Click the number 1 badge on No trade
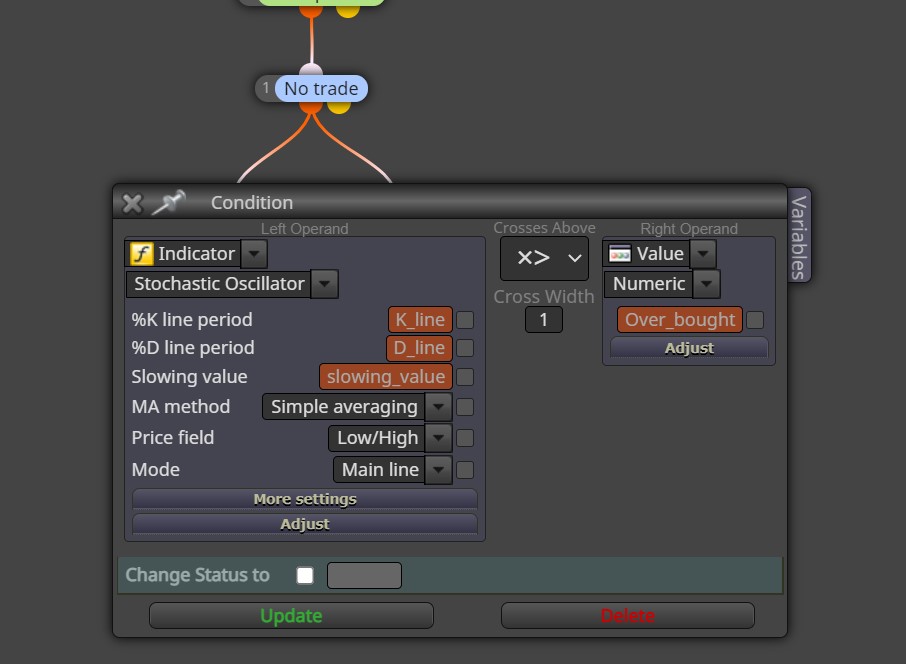The width and height of the screenshot is (906, 664). pyautogui.click(x=266, y=88)
